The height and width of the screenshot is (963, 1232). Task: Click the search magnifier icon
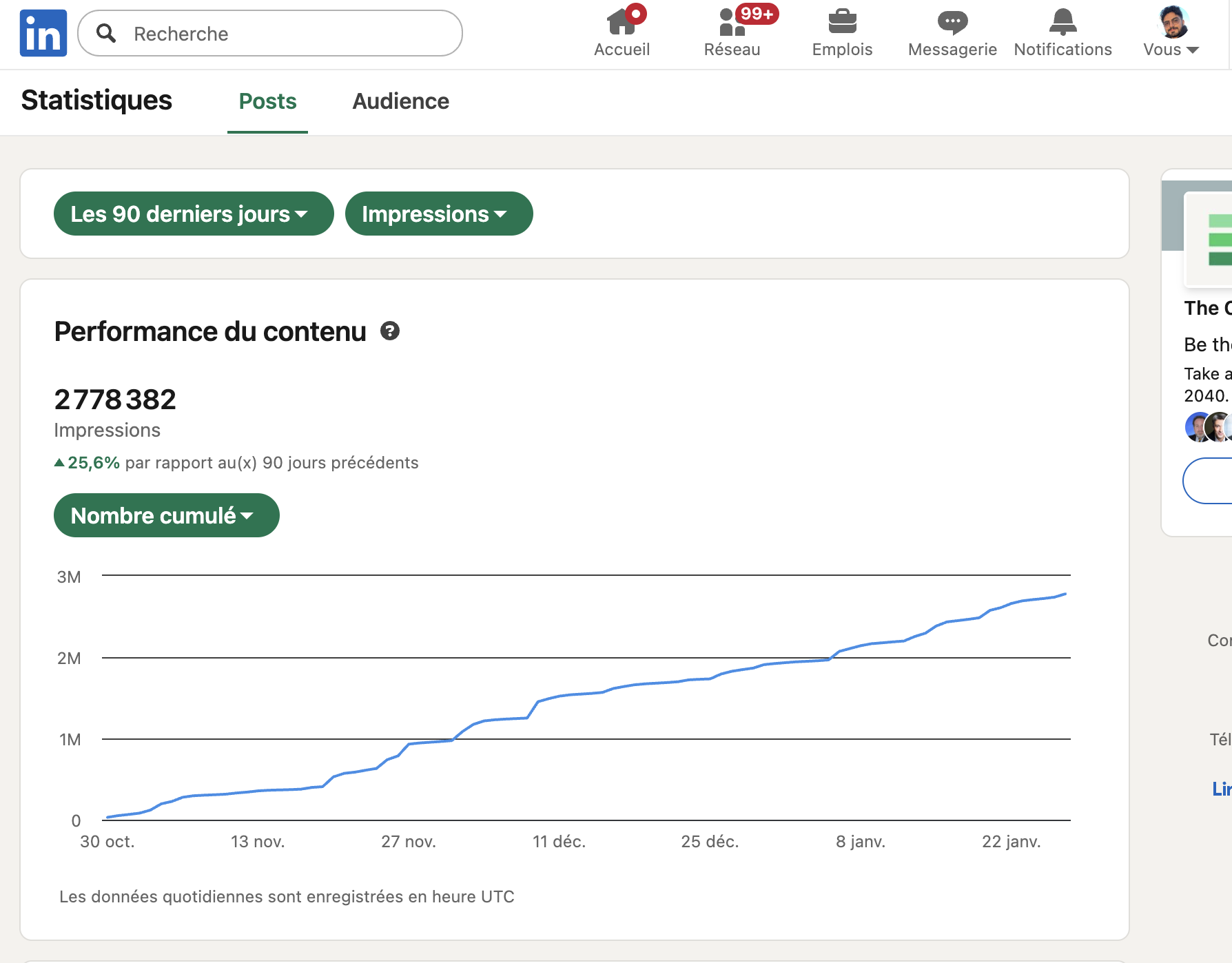pyautogui.click(x=106, y=33)
